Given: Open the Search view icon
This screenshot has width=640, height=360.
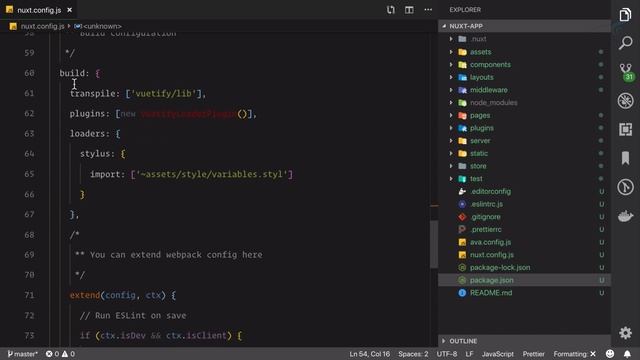Looking at the screenshot, I should click(625, 43).
